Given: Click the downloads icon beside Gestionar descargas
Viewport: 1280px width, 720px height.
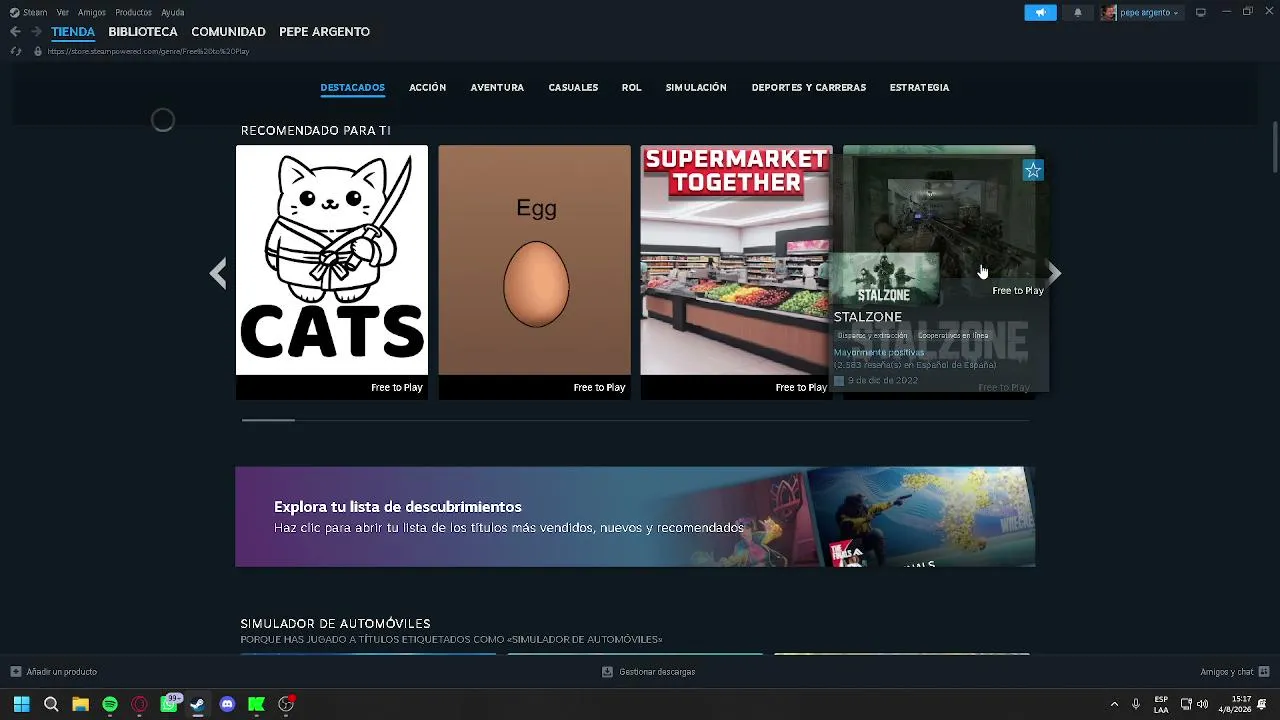Looking at the screenshot, I should 607,672.
